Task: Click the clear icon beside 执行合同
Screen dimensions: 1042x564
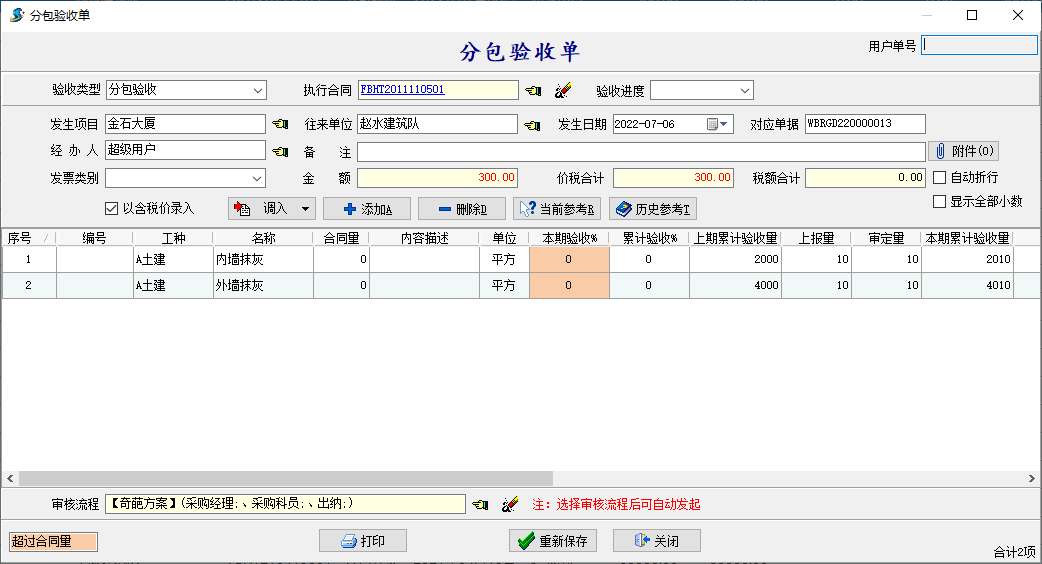Action: coord(563,91)
